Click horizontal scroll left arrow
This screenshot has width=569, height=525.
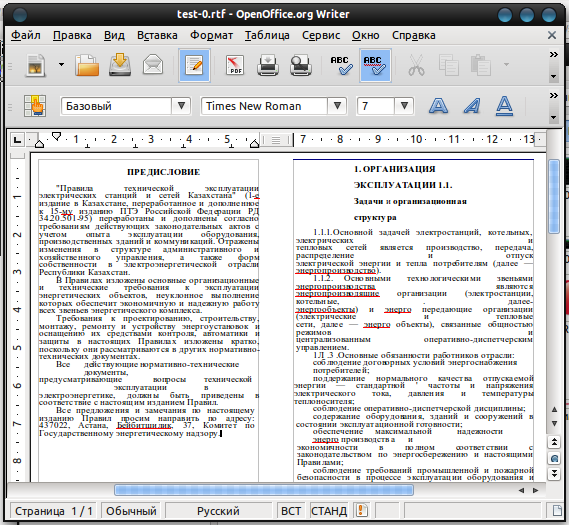click(521, 491)
